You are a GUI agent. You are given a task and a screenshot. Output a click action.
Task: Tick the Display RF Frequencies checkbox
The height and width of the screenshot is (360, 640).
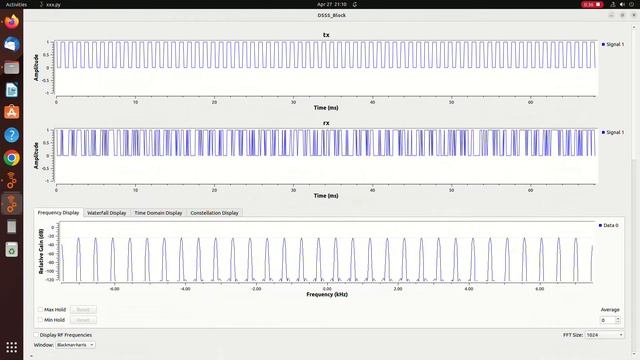pos(36,335)
